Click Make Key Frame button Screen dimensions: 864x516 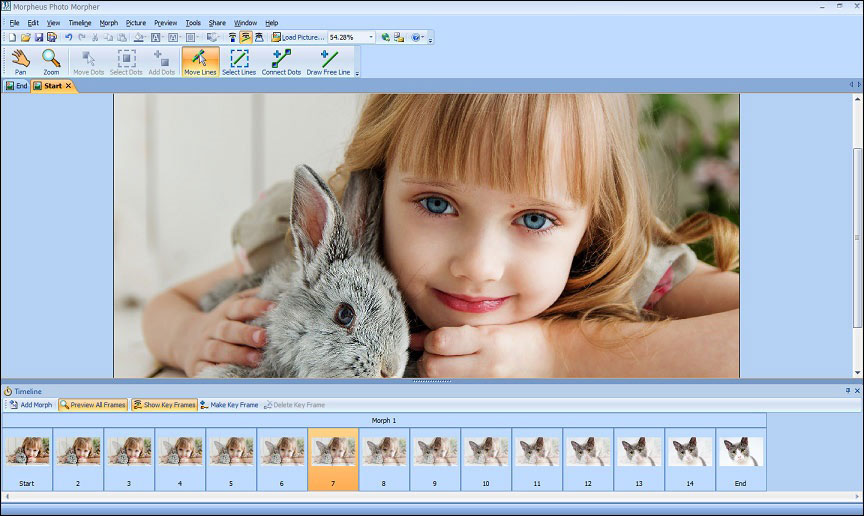pos(229,405)
